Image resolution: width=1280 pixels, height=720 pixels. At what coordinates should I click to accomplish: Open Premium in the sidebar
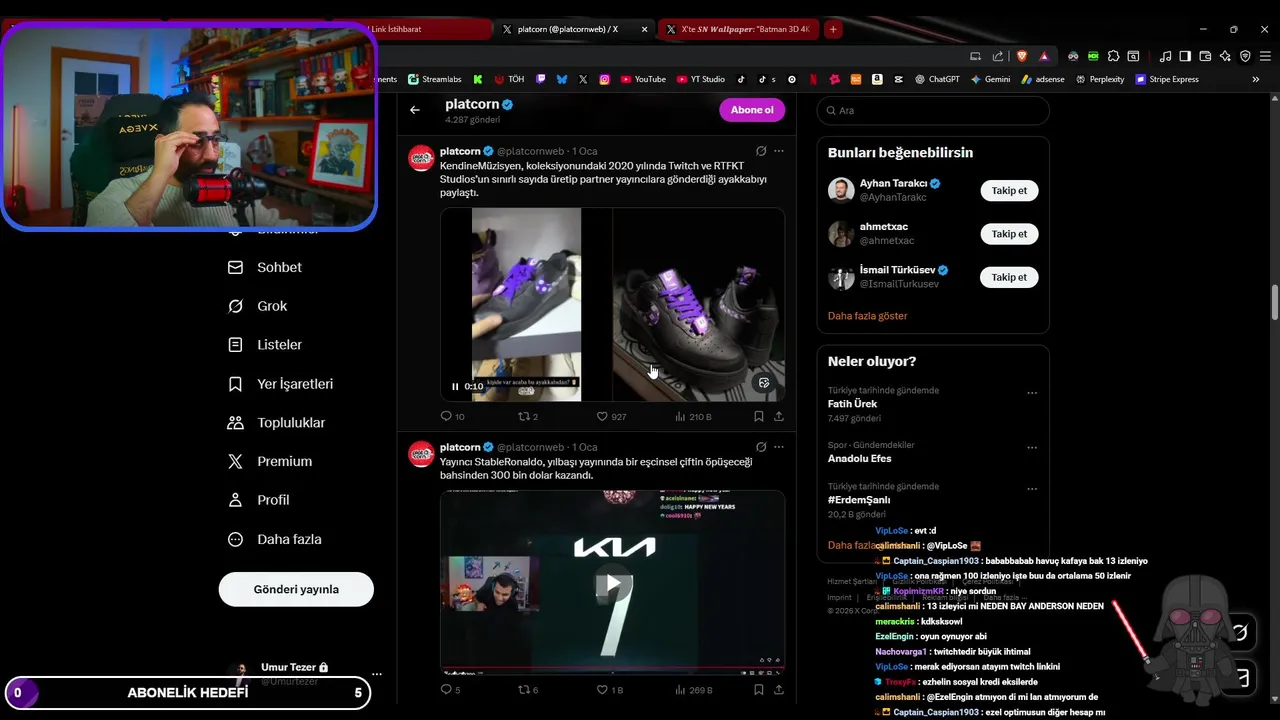tap(270, 461)
